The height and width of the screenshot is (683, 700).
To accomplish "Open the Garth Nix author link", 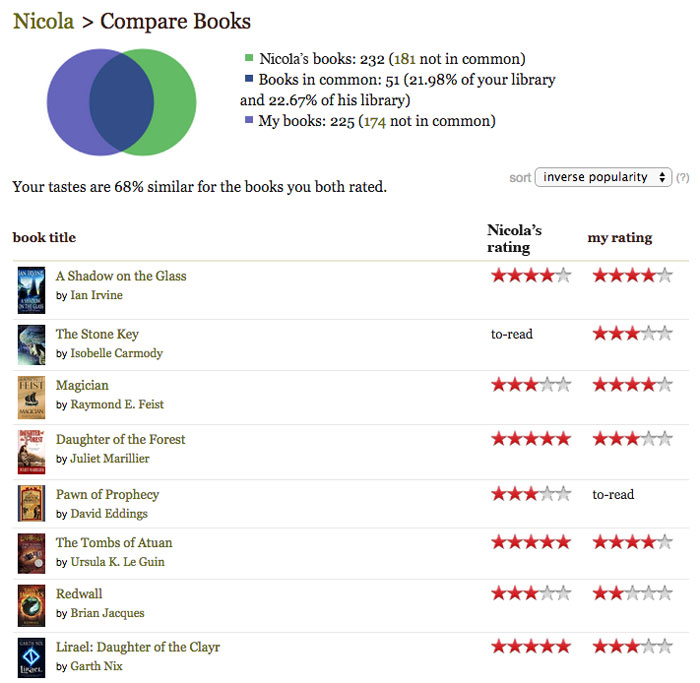I will tap(96, 666).
